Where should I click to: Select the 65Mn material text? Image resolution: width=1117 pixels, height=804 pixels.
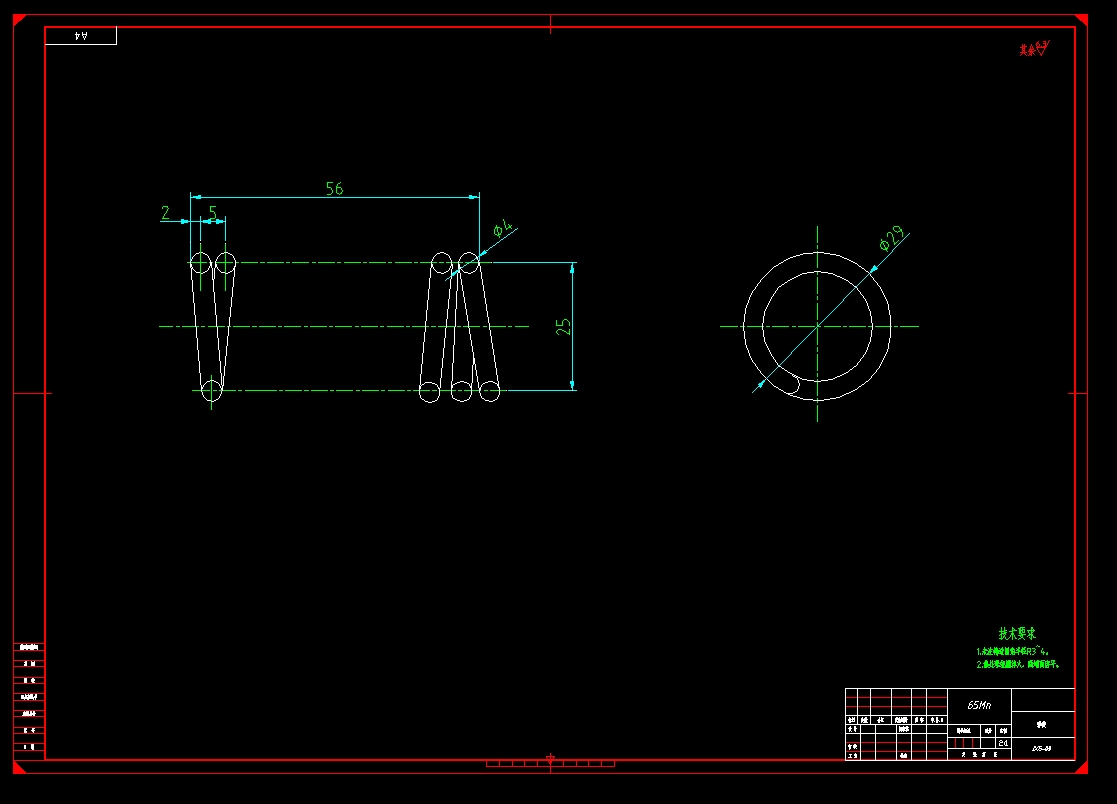click(979, 705)
